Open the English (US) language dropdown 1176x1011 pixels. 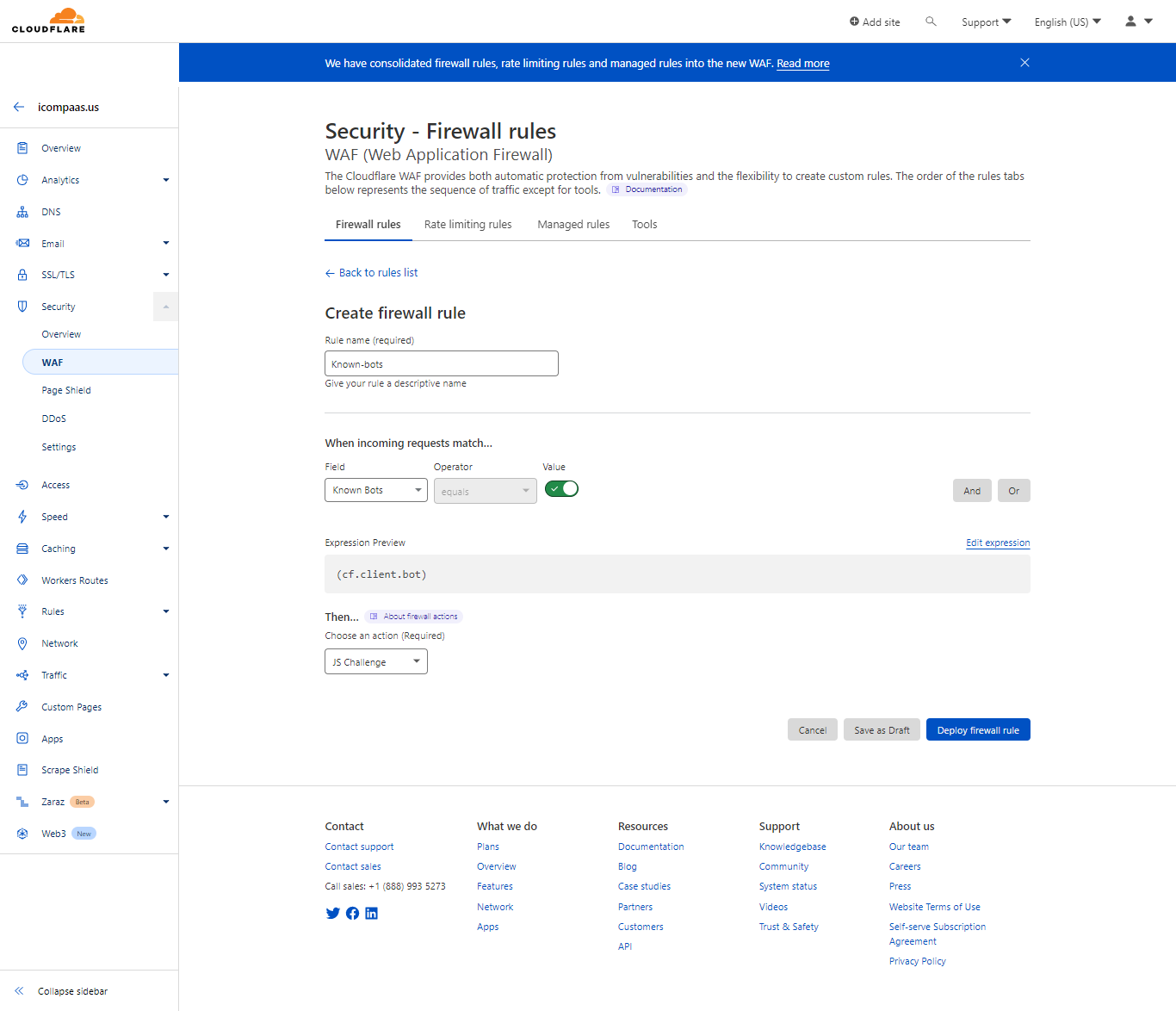[1068, 22]
